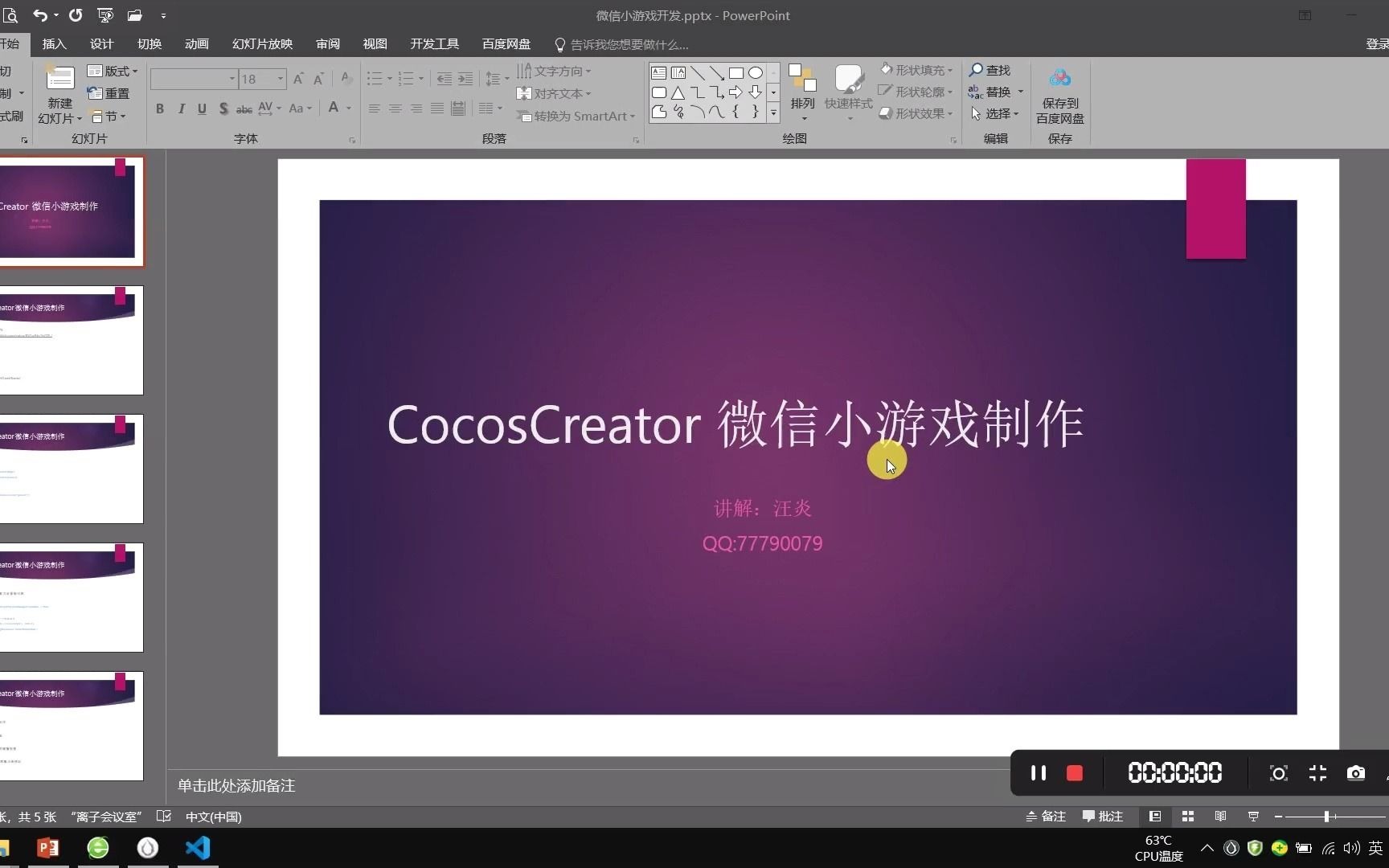Image resolution: width=1389 pixels, height=868 pixels.
Task: Apply bullet list icon
Action: point(375,79)
